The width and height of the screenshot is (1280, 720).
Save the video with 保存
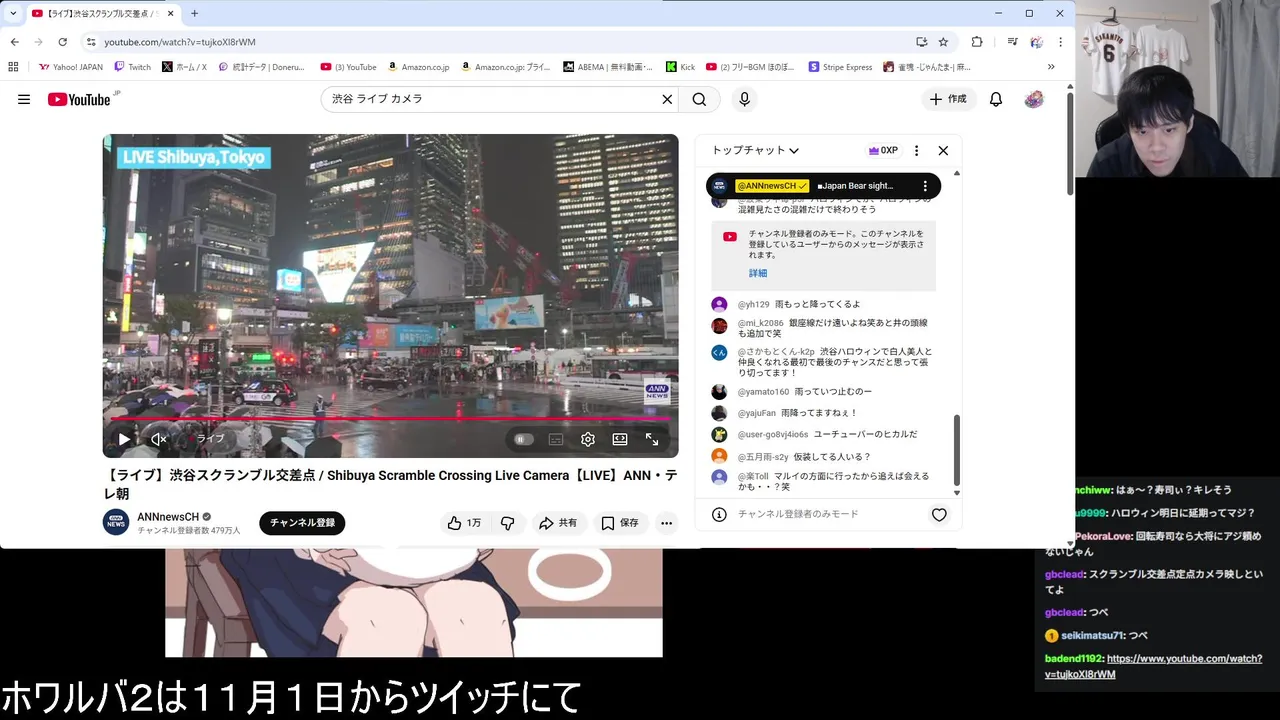[620, 523]
